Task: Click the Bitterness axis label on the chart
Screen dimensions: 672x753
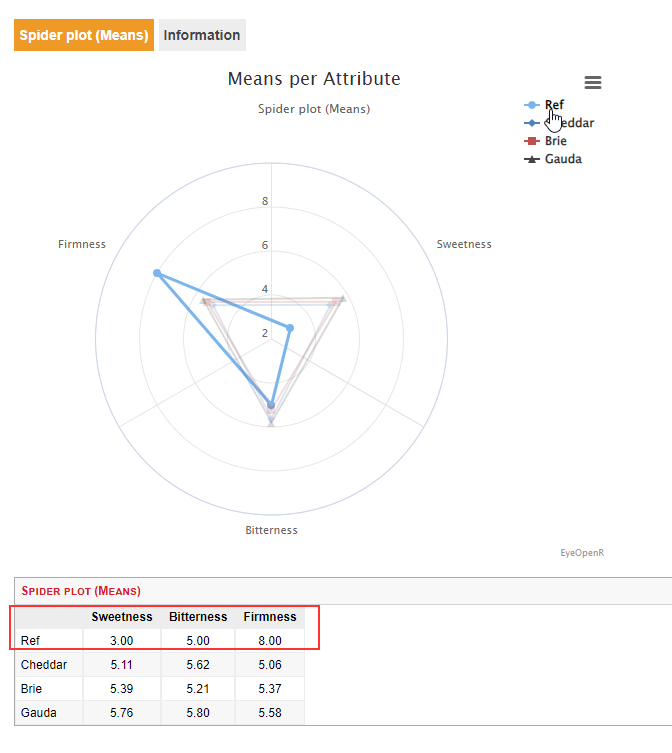Action: pyautogui.click(x=271, y=530)
